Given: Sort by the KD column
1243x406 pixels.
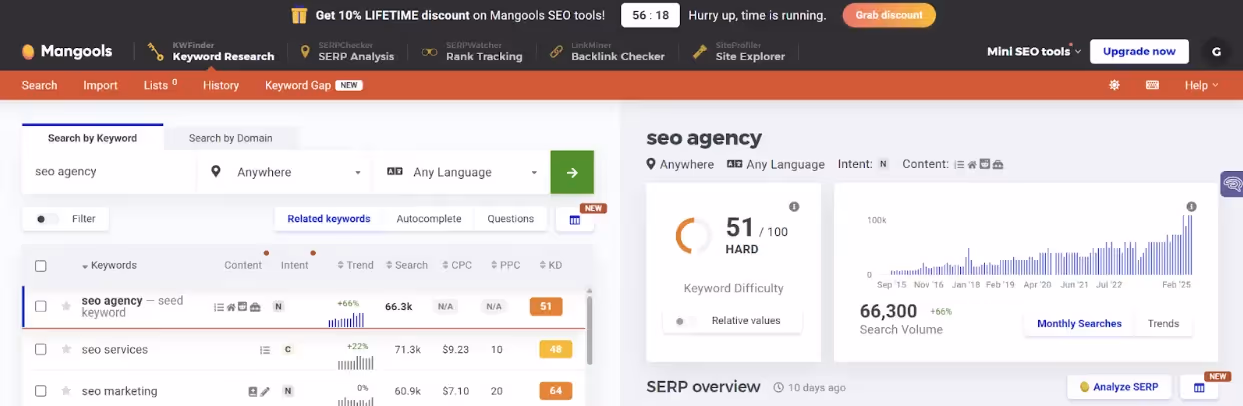Looking at the screenshot, I should coord(551,266).
